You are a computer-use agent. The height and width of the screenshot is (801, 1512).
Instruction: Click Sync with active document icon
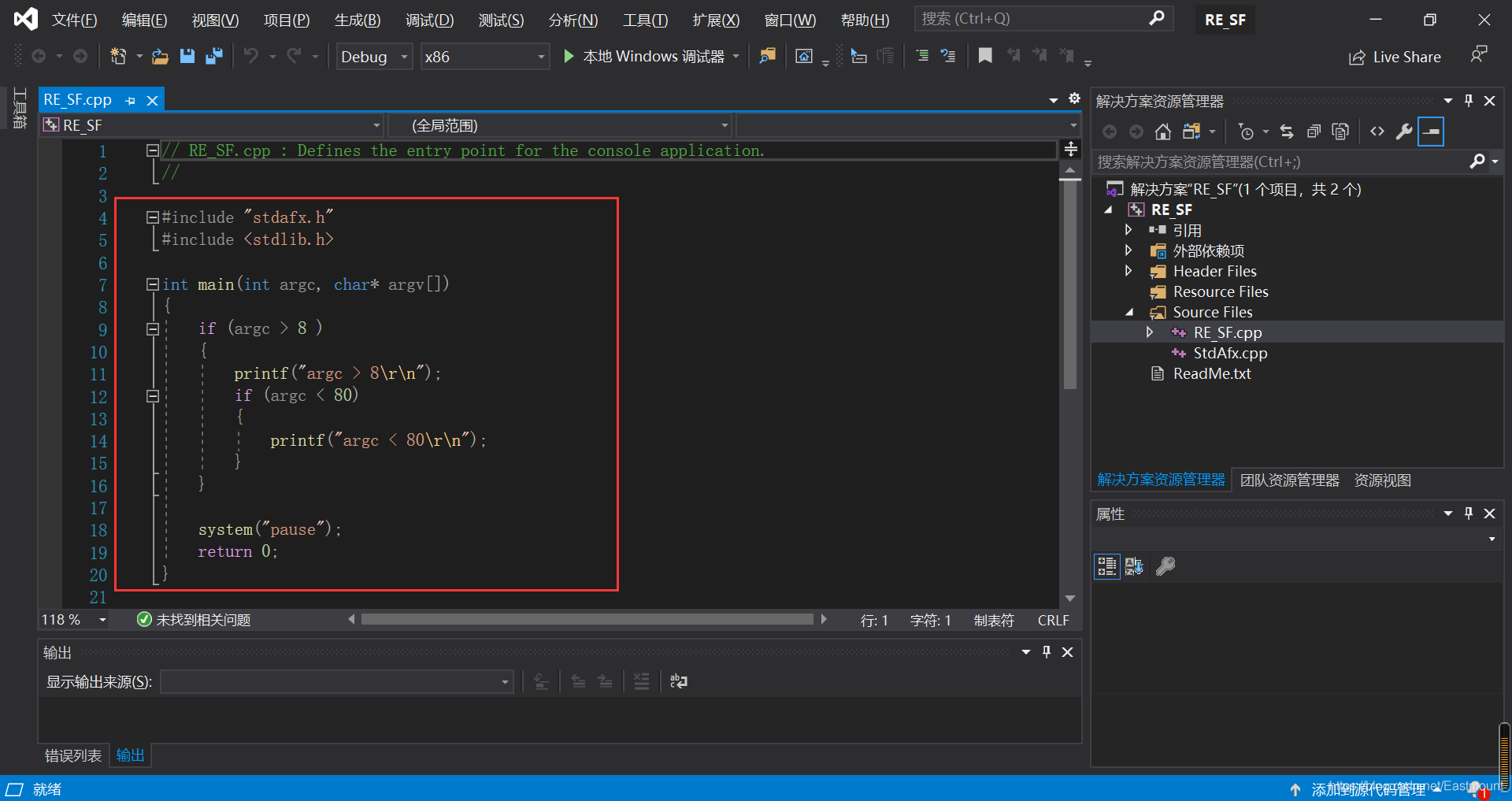pos(1287,132)
